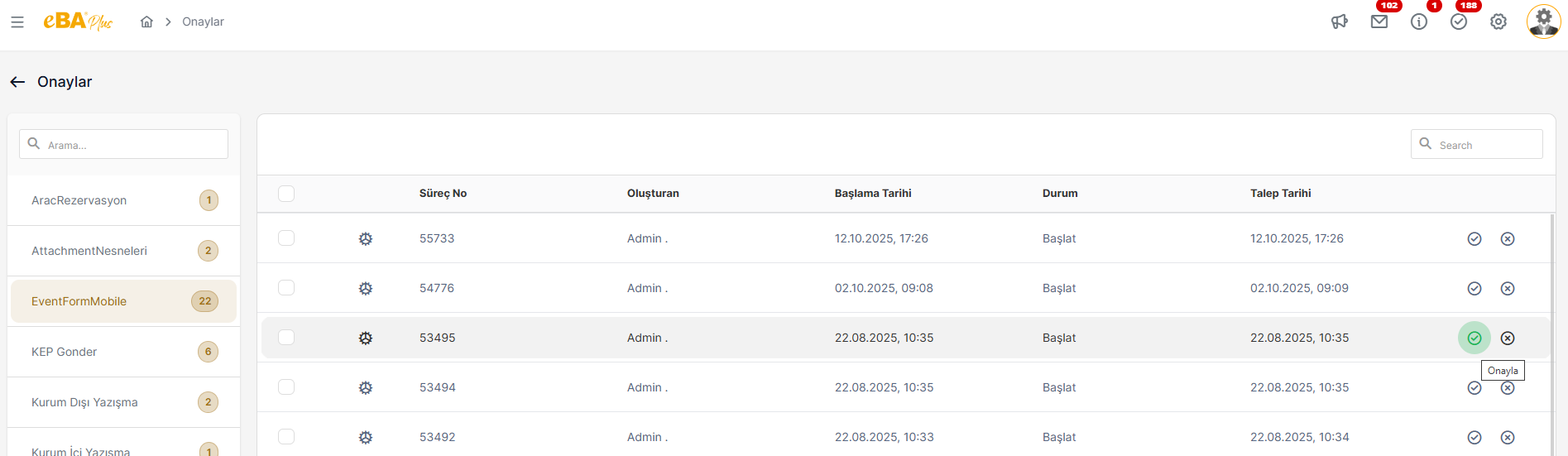Open the gear icon for process 54776
Screen dimensions: 1568x456
click(x=366, y=289)
